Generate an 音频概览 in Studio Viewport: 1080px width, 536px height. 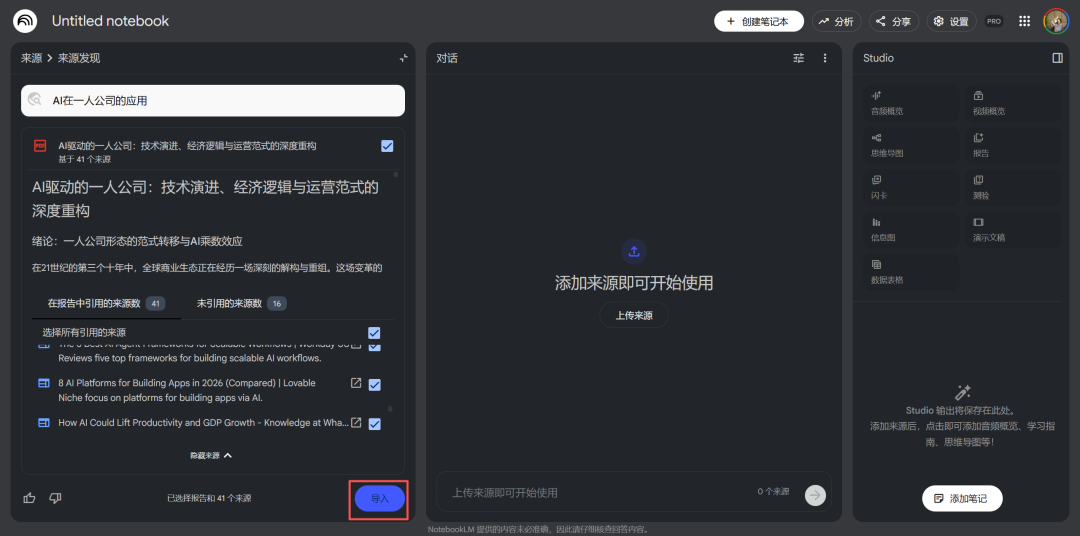click(x=911, y=103)
